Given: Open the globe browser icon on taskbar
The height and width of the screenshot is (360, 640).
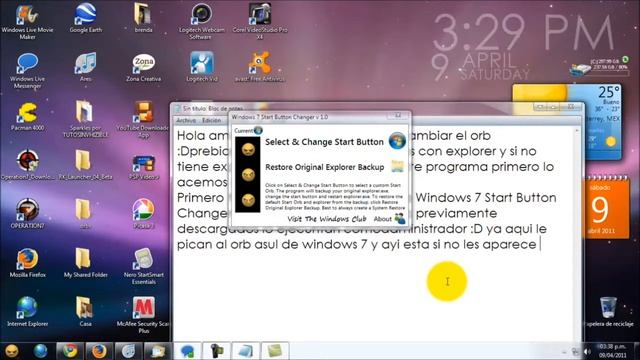Looking at the screenshot, I should [x=40, y=351].
